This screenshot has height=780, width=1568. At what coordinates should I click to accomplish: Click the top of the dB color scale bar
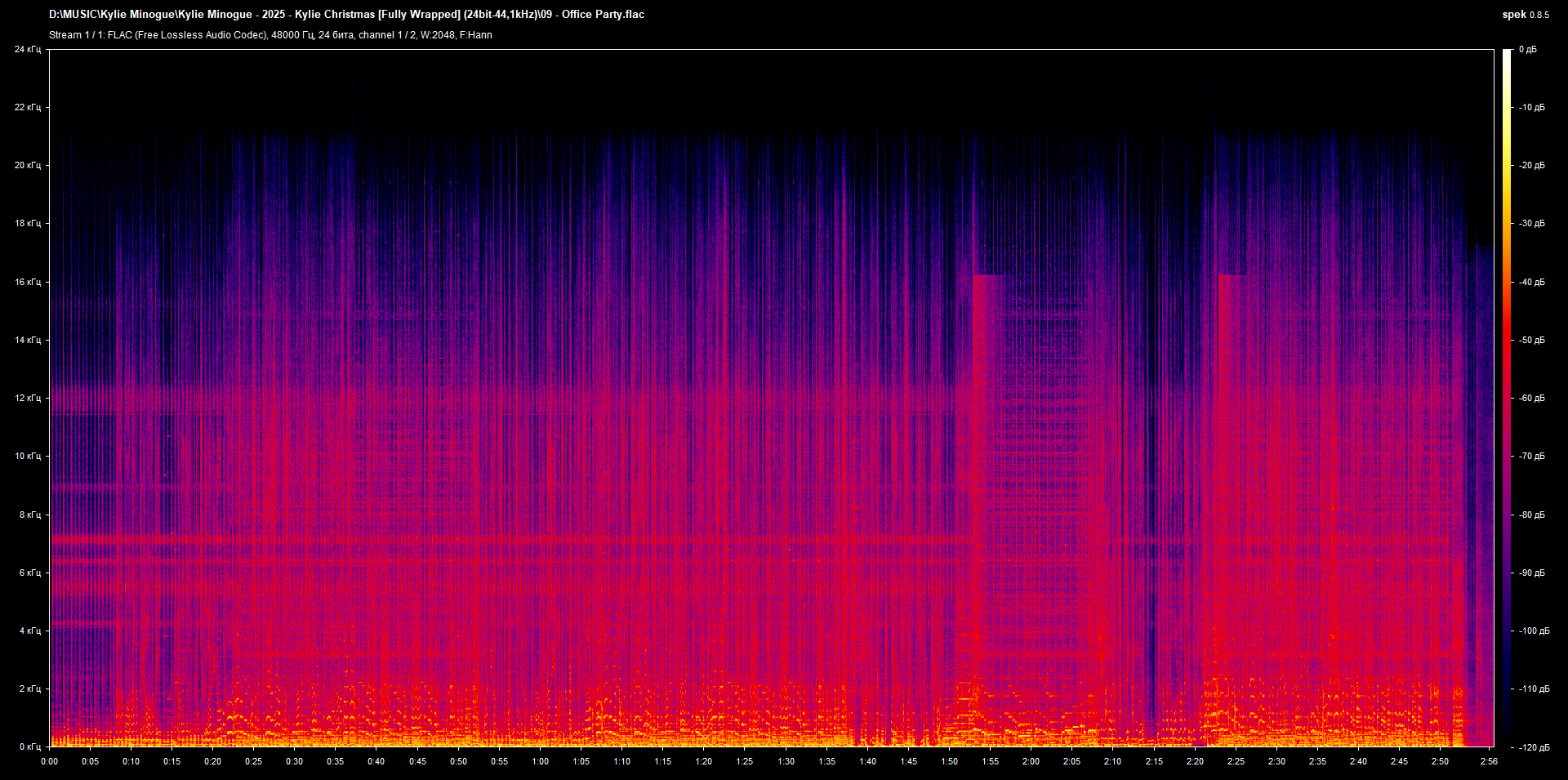coord(1507,54)
